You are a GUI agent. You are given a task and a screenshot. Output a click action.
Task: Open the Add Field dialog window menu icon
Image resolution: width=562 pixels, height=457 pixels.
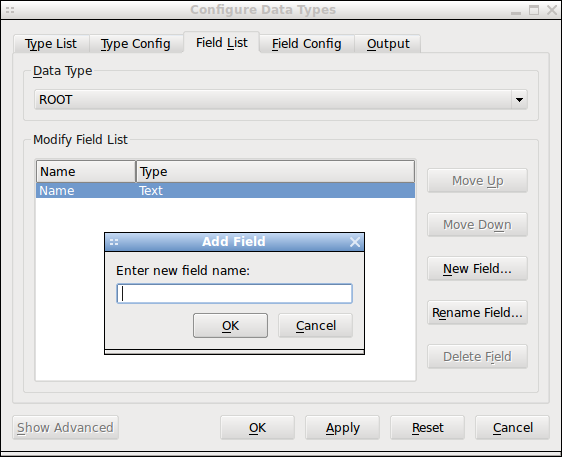pos(114,242)
